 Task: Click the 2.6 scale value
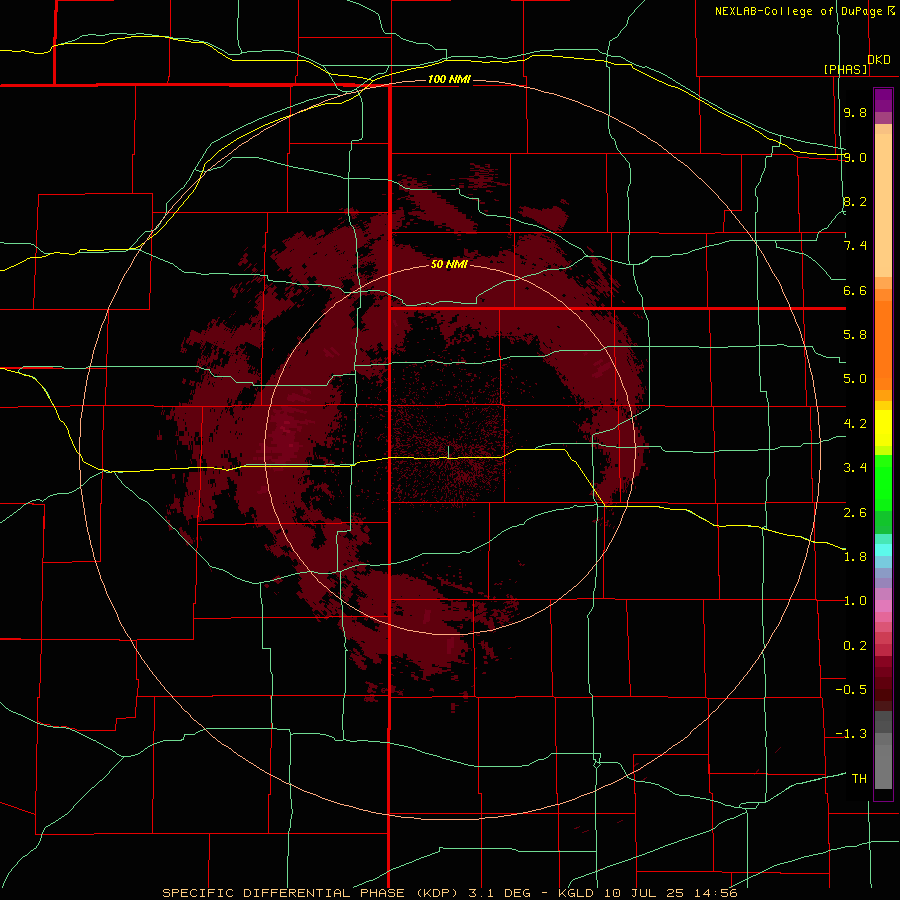point(855,513)
